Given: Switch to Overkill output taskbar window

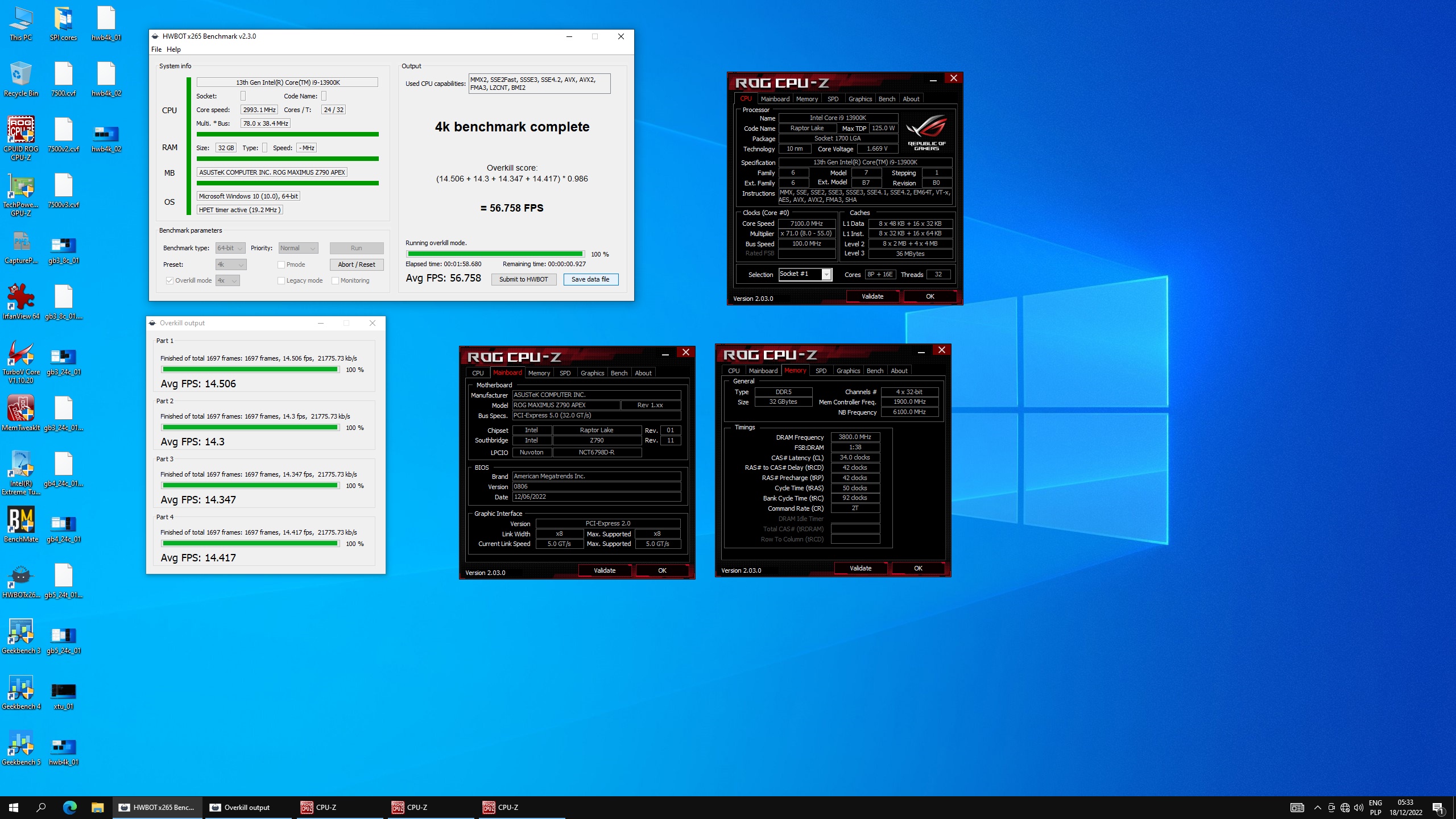Looking at the screenshot, I should (x=248, y=808).
